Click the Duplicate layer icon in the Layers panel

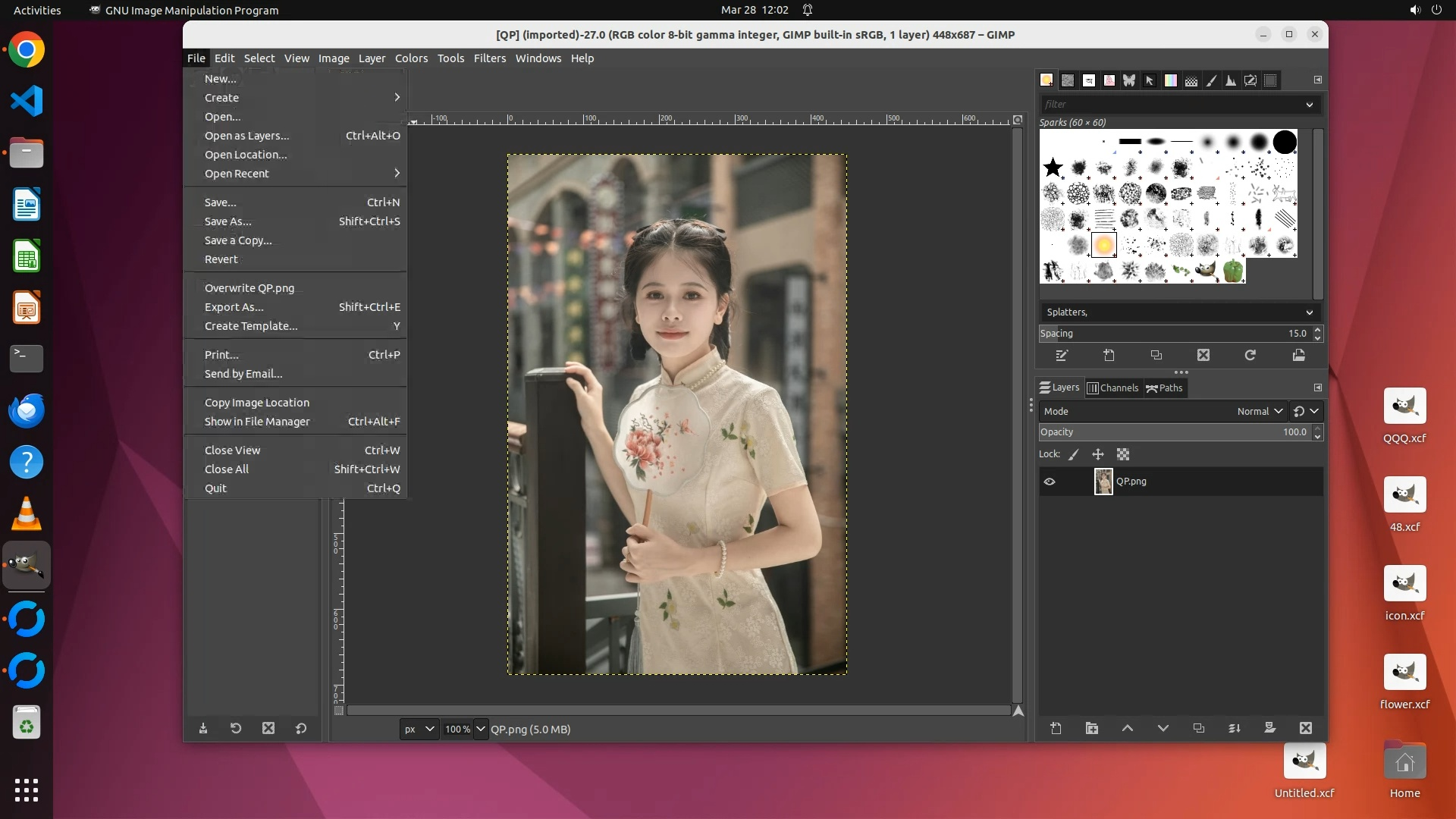(x=1199, y=728)
